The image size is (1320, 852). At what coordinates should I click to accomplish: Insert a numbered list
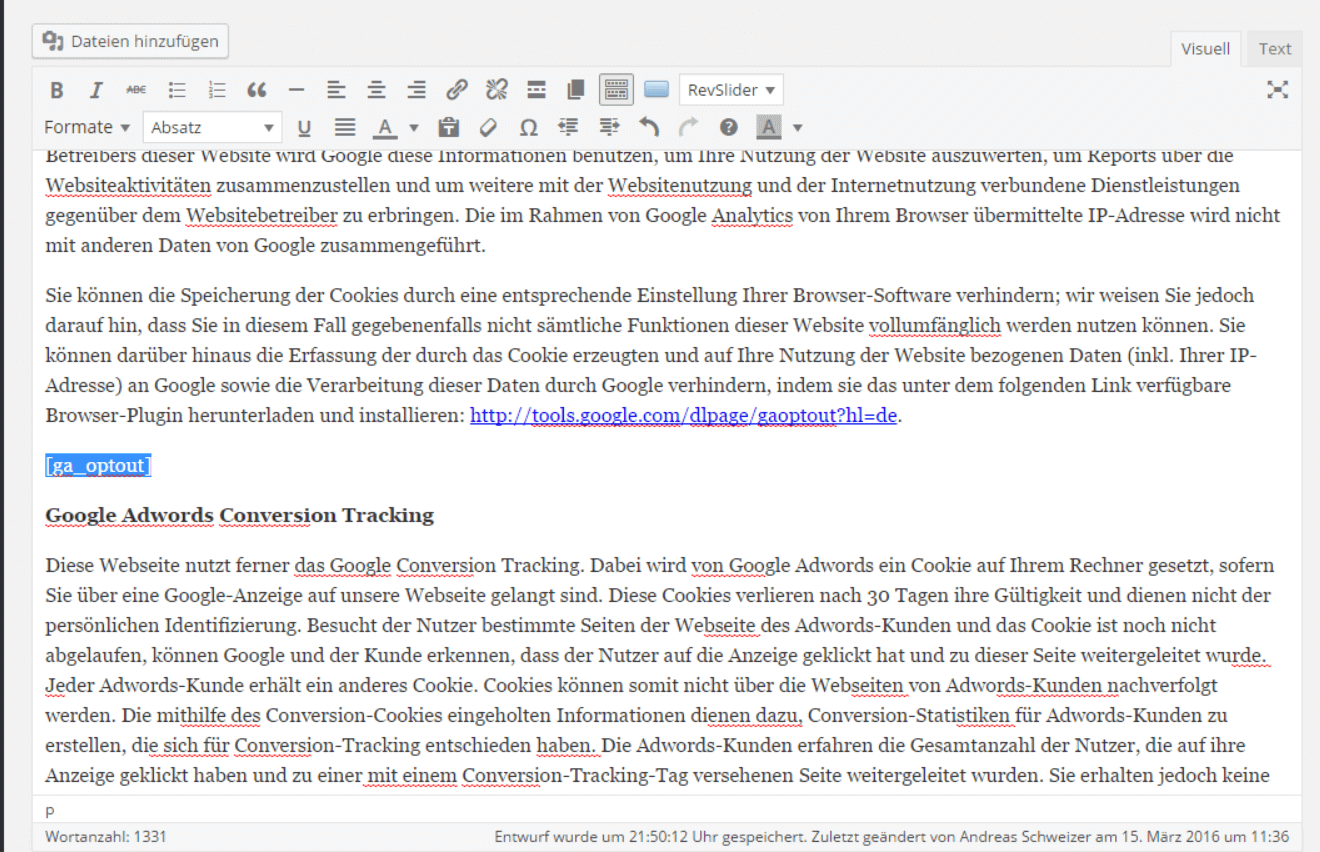(217, 90)
